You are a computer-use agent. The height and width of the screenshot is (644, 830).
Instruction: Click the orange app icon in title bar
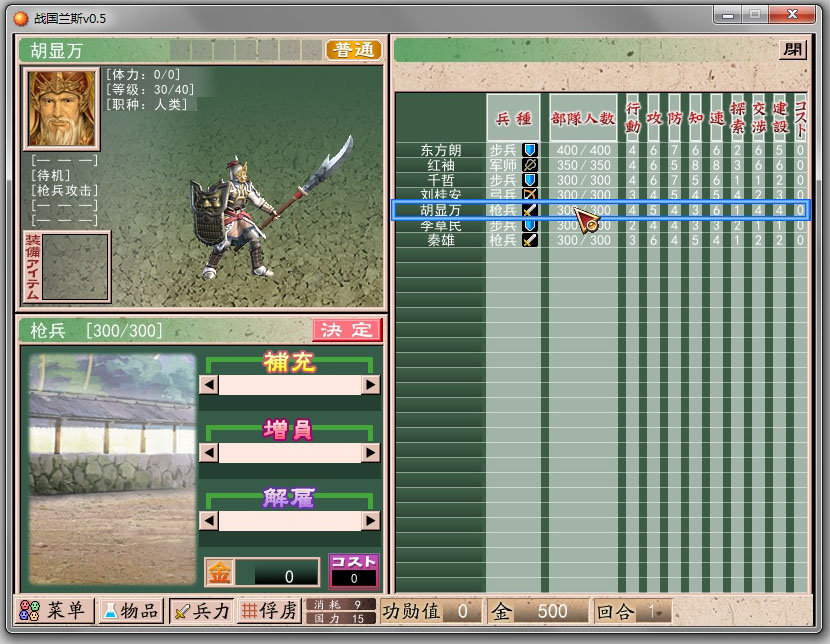(20, 19)
